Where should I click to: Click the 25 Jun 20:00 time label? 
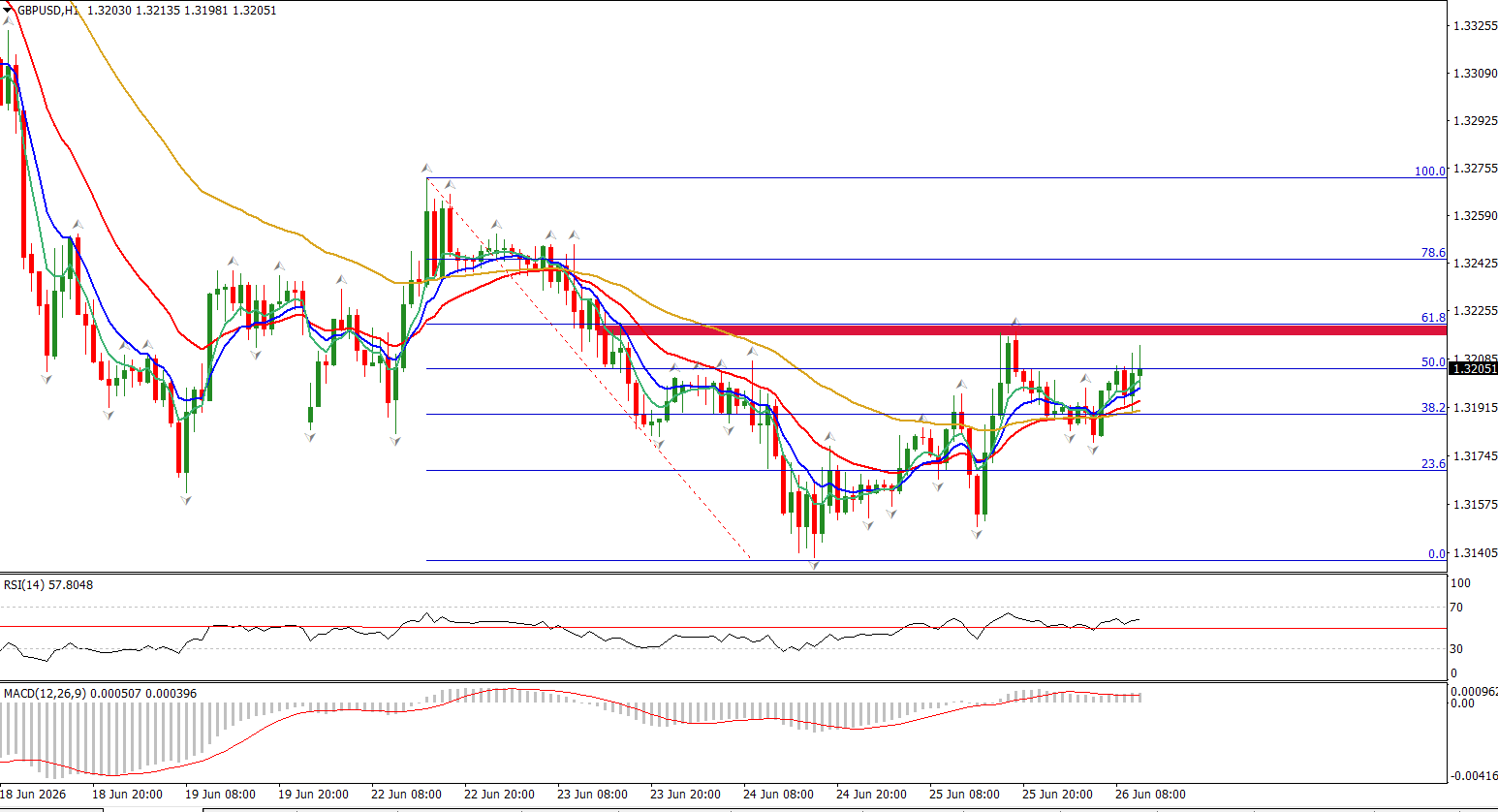pos(1057,795)
